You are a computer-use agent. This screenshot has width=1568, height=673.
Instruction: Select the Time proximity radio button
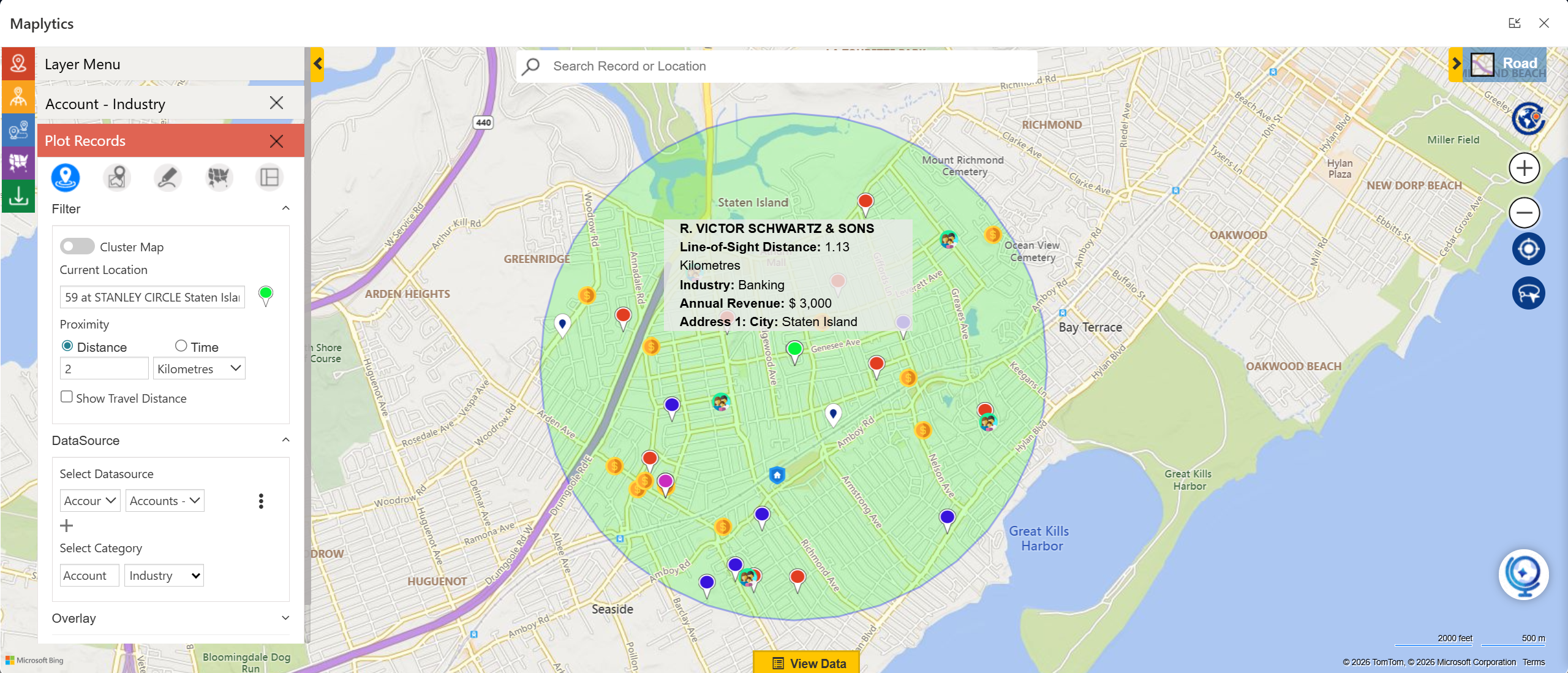(x=181, y=346)
